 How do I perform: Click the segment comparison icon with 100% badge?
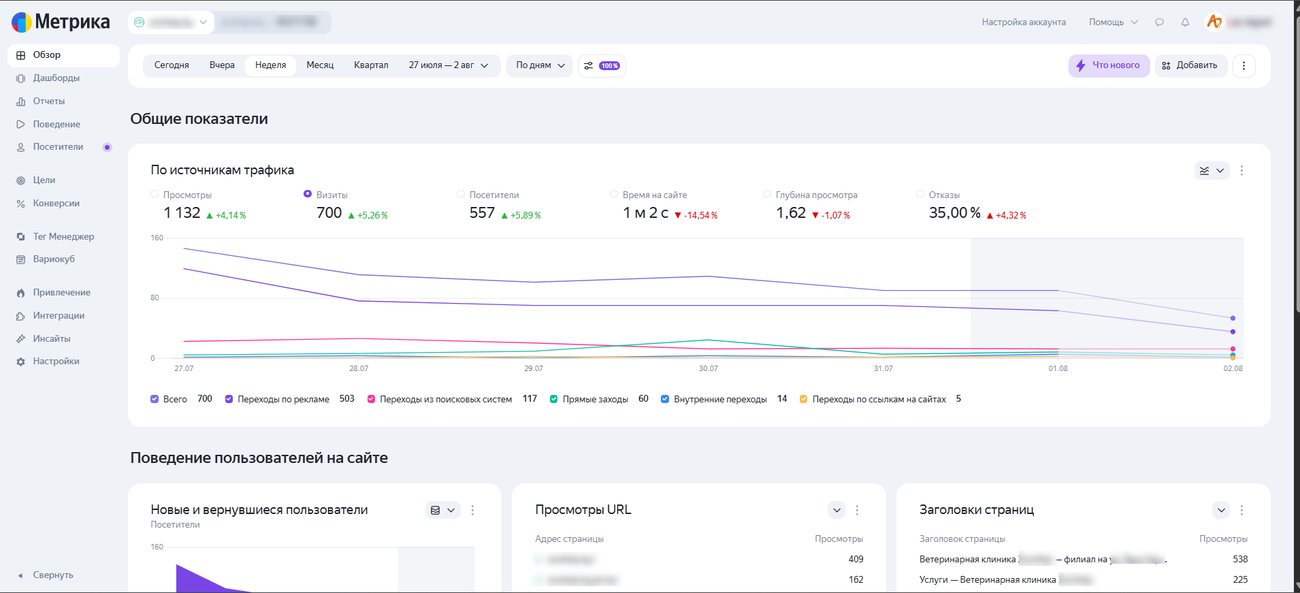pyautogui.click(x=602, y=66)
